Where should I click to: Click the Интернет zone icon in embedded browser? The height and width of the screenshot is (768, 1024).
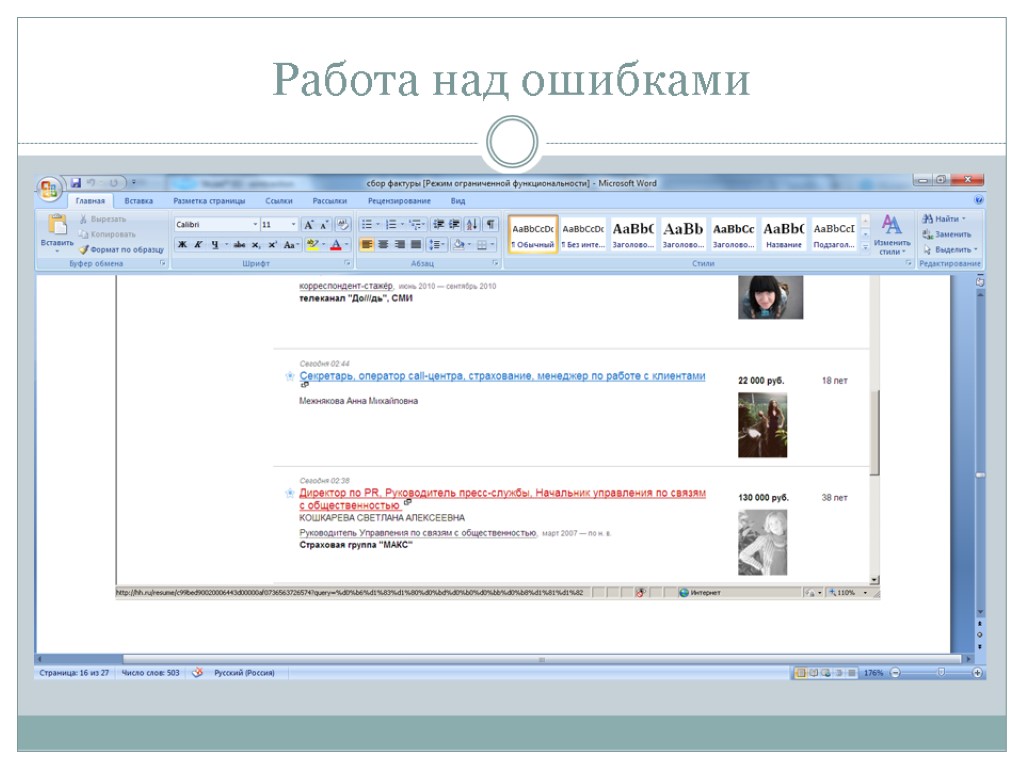684,592
